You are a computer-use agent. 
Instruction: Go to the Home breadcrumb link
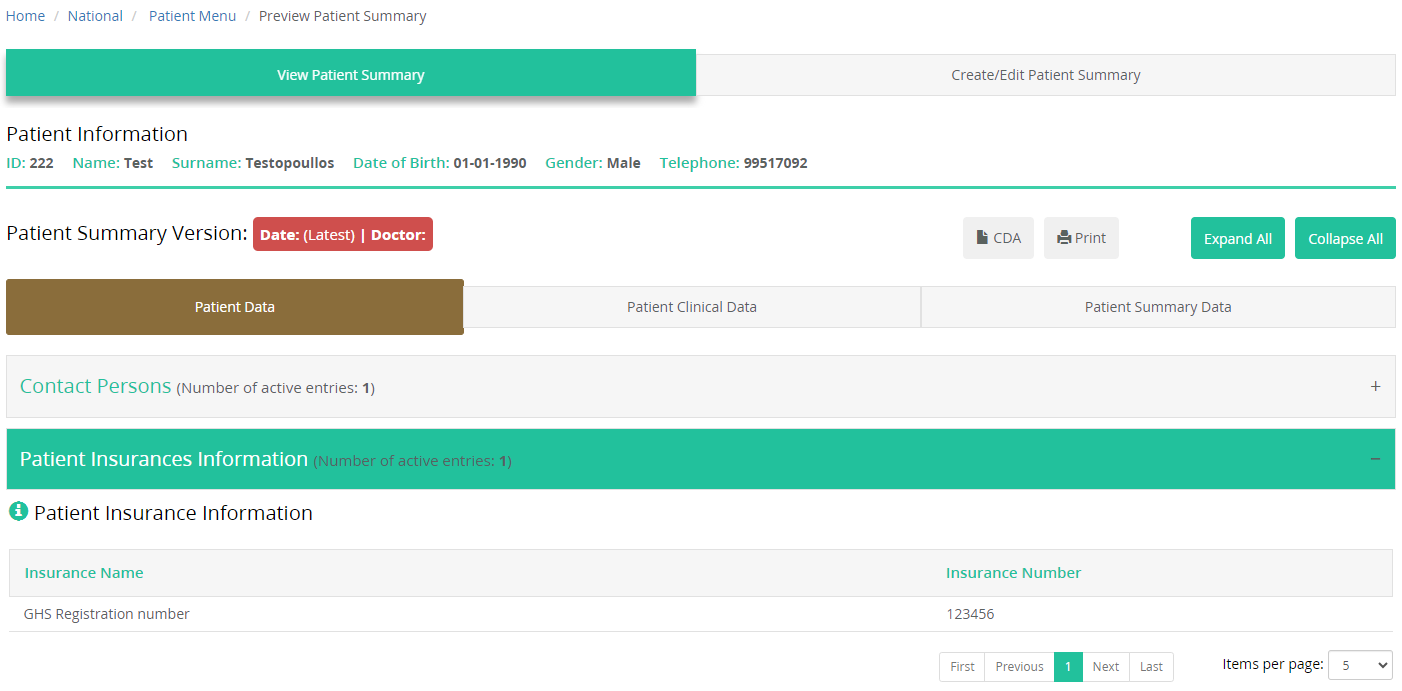click(x=26, y=16)
